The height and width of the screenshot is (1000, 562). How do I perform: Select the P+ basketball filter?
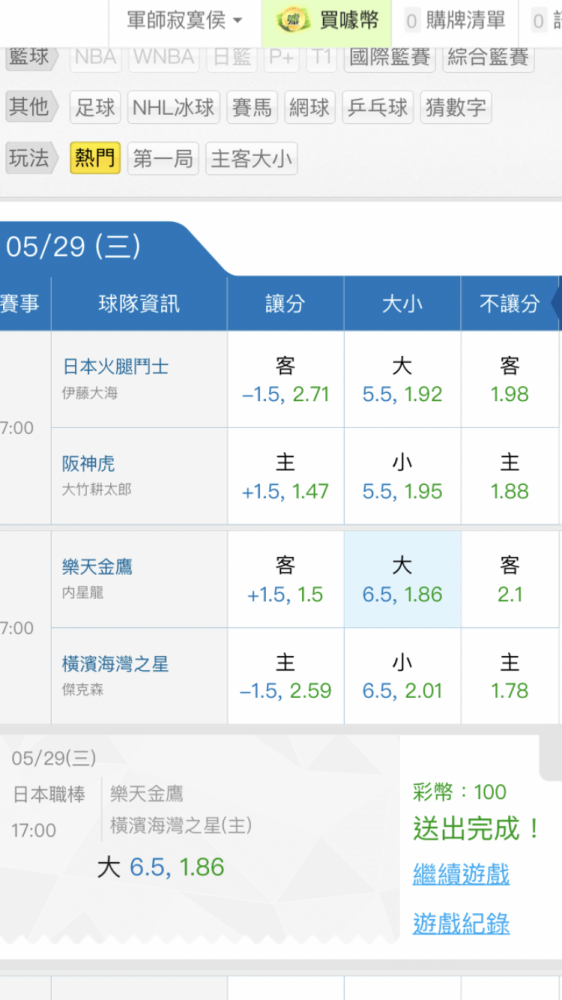[282, 57]
